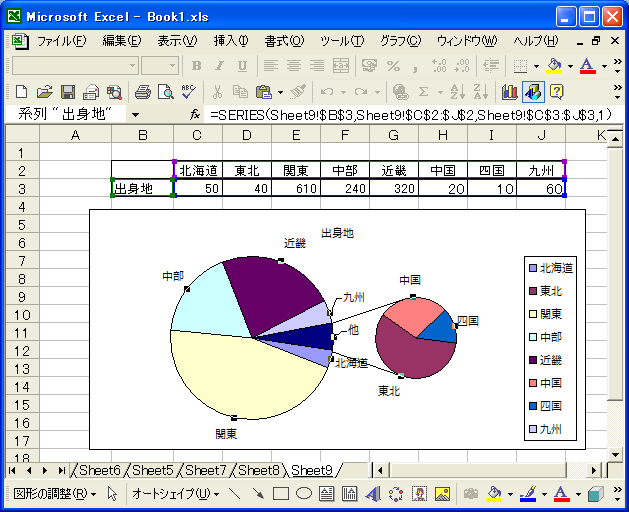Select the Oval drawing tool
The height and width of the screenshot is (512, 629).
coord(304,494)
